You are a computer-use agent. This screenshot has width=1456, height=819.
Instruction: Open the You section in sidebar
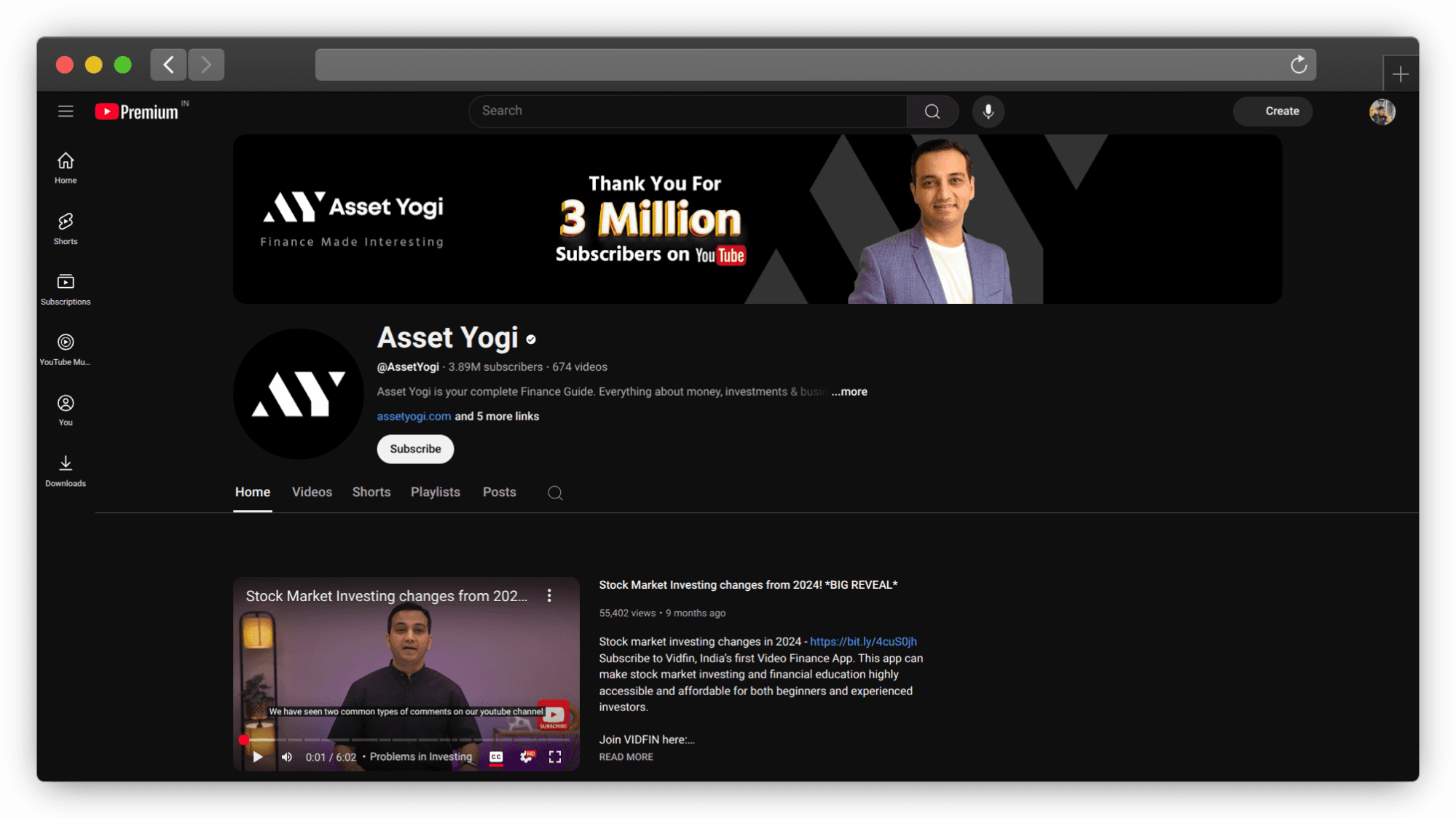click(66, 410)
